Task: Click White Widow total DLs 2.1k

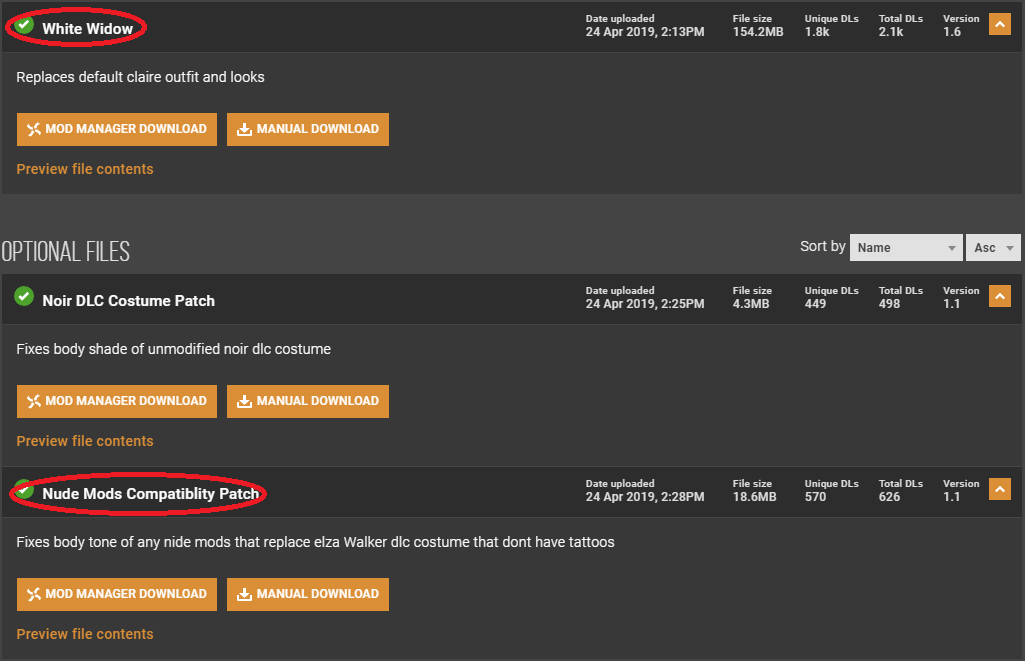Action: 891,32
